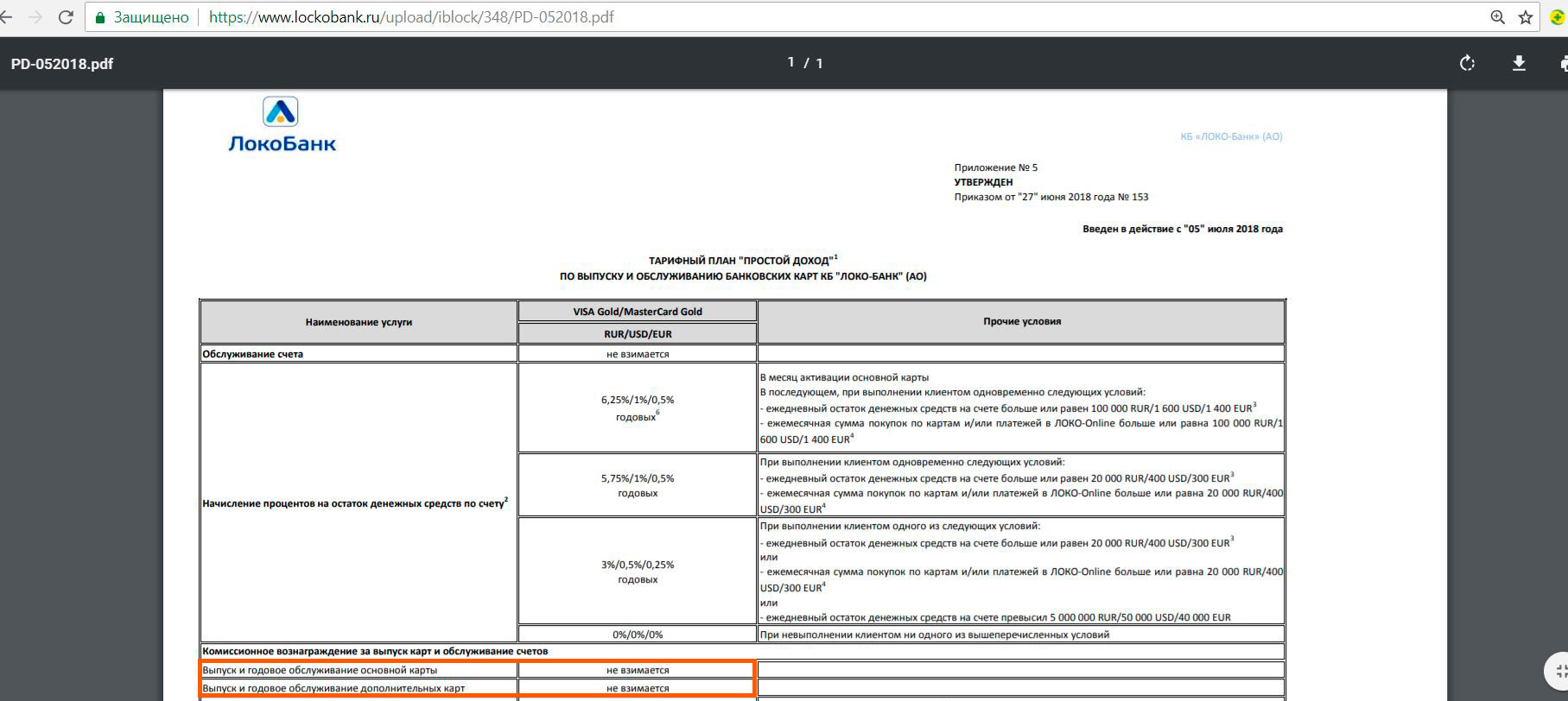Image resolution: width=1568 pixels, height=701 pixels.
Task: Click не взимается in the основной карты row
Action: (x=638, y=670)
